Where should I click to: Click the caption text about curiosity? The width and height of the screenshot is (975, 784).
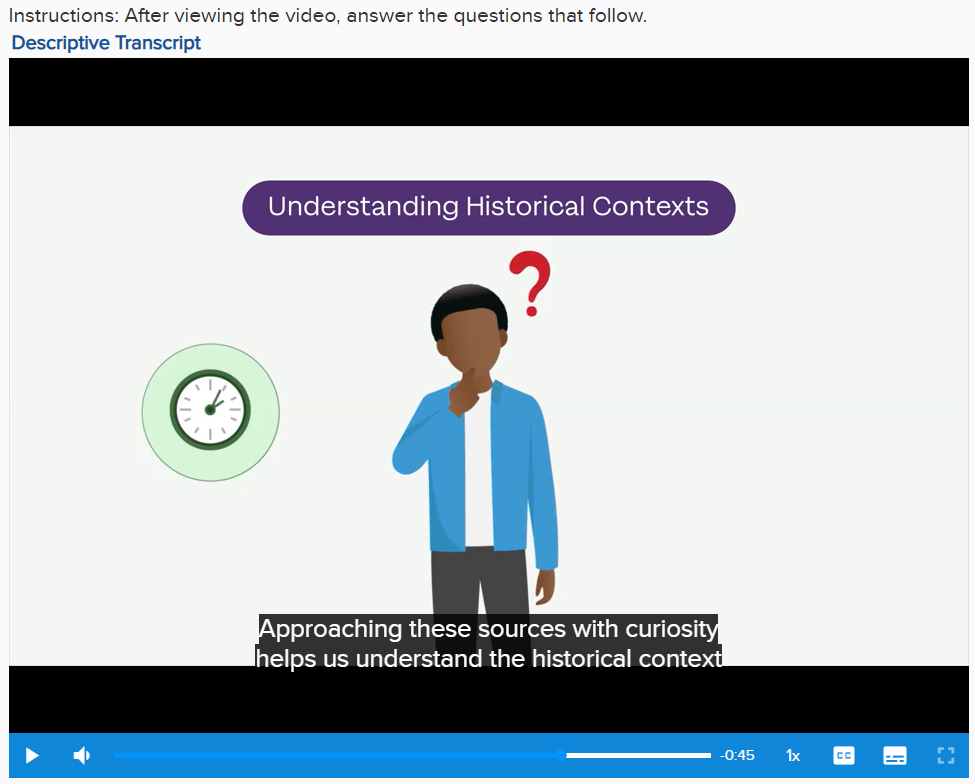pos(489,643)
